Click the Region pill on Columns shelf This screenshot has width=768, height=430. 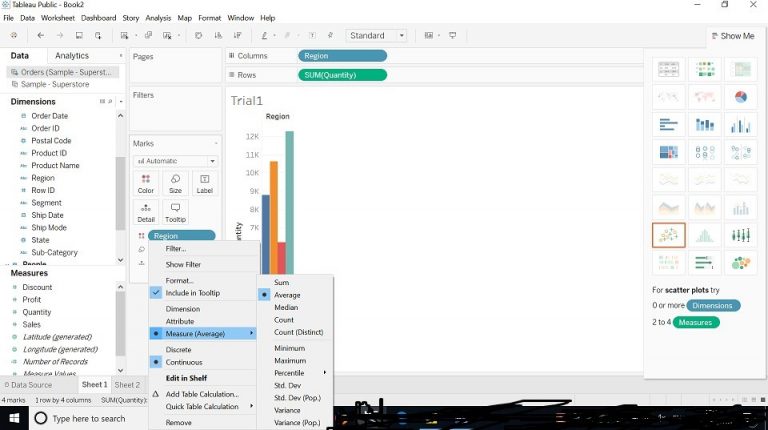[x=342, y=56]
